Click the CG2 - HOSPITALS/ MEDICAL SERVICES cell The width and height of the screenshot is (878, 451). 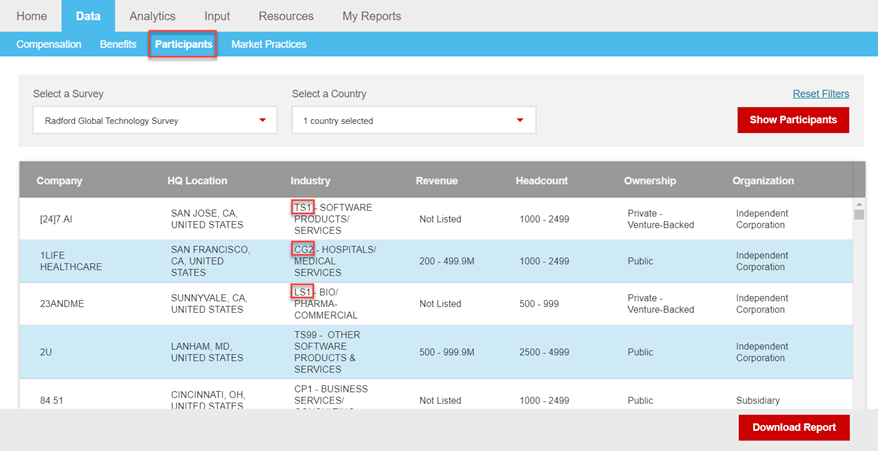pos(335,261)
